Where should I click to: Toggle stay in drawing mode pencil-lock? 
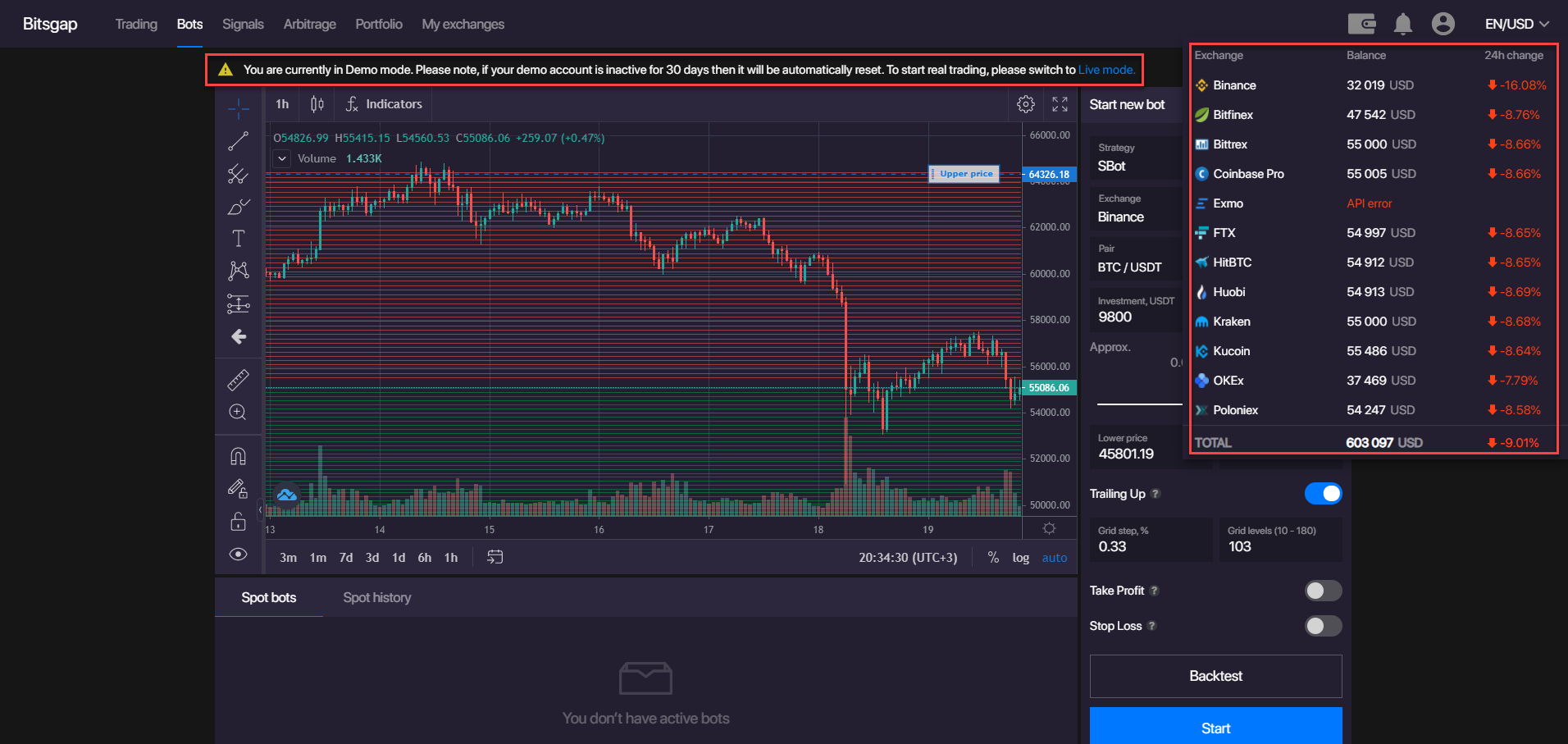click(239, 489)
